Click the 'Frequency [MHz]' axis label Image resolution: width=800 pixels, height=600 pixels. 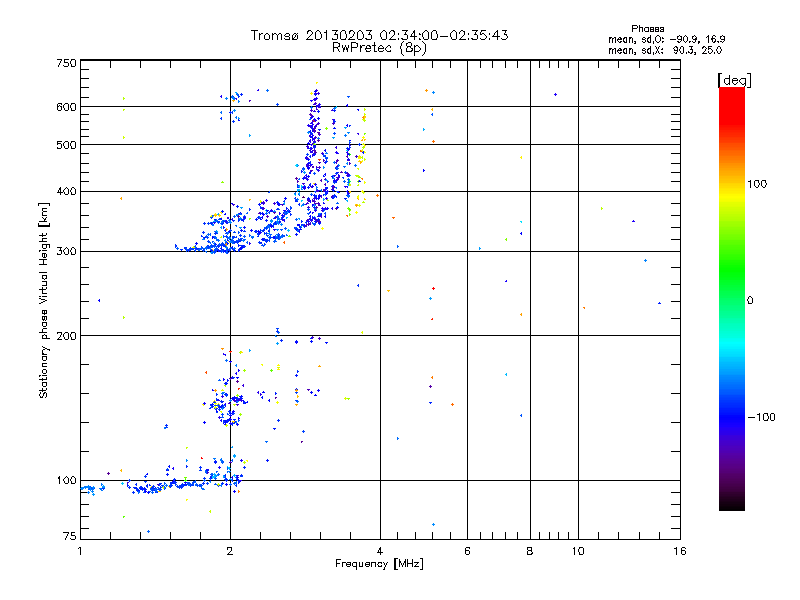coord(379,564)
